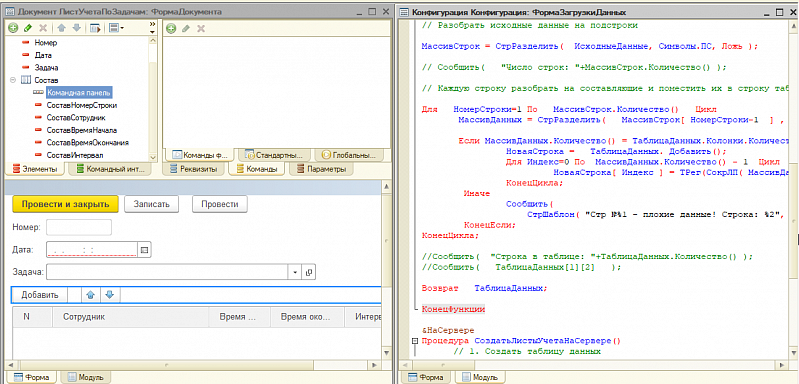
Task: Click the open-reference icon beside Задача
Action: point(309,272)
